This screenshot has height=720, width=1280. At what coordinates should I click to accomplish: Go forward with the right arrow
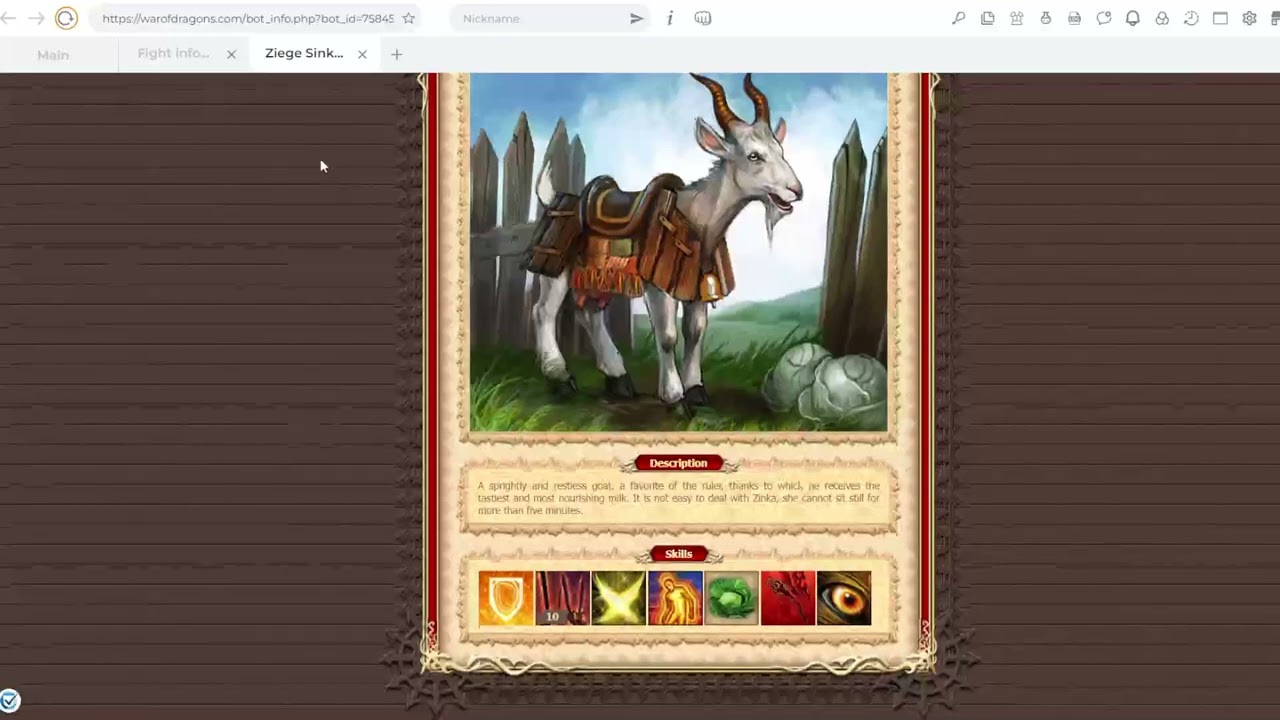click(36, 18)
